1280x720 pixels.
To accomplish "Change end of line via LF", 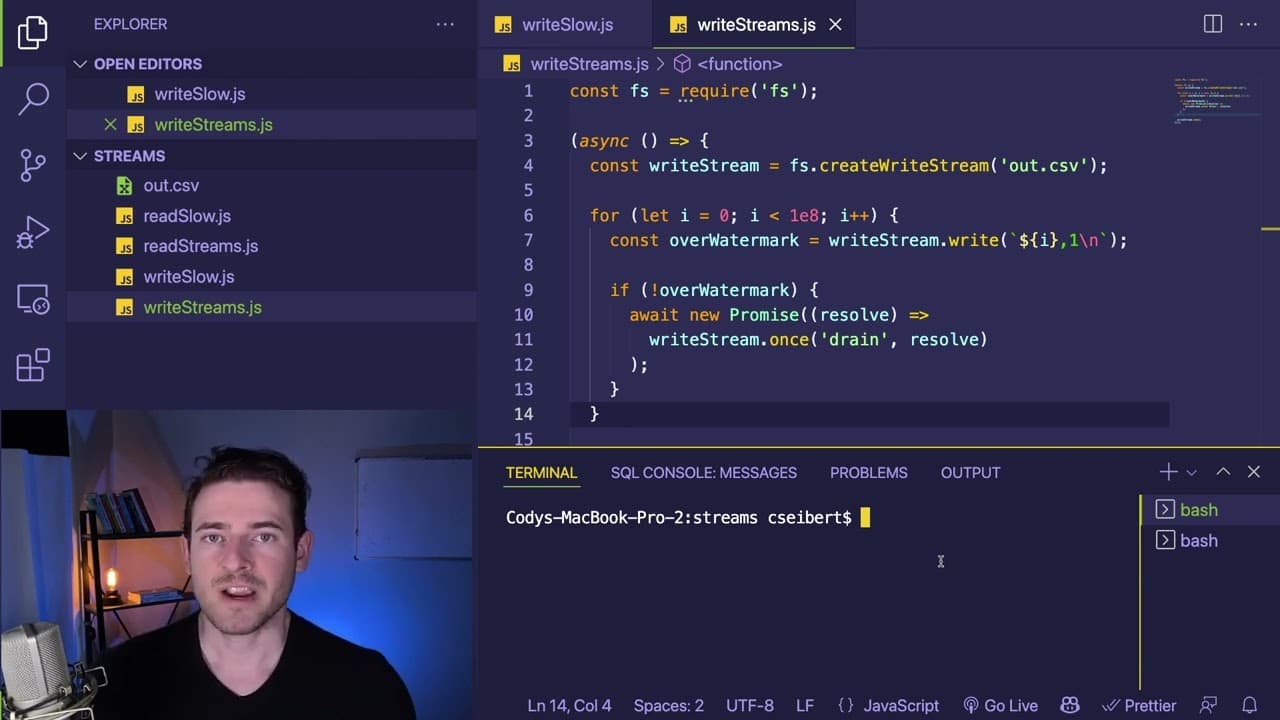I will pyautogui.click(x=805, y=706).
